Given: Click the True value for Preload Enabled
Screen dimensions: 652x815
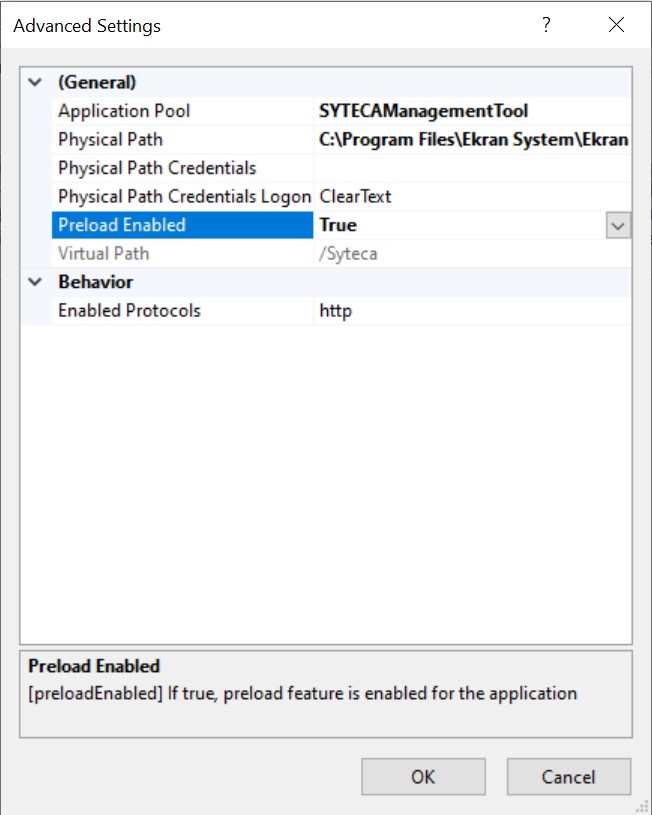Looking at the screenshot, I should pyautogui.click(x=338, y=226).
